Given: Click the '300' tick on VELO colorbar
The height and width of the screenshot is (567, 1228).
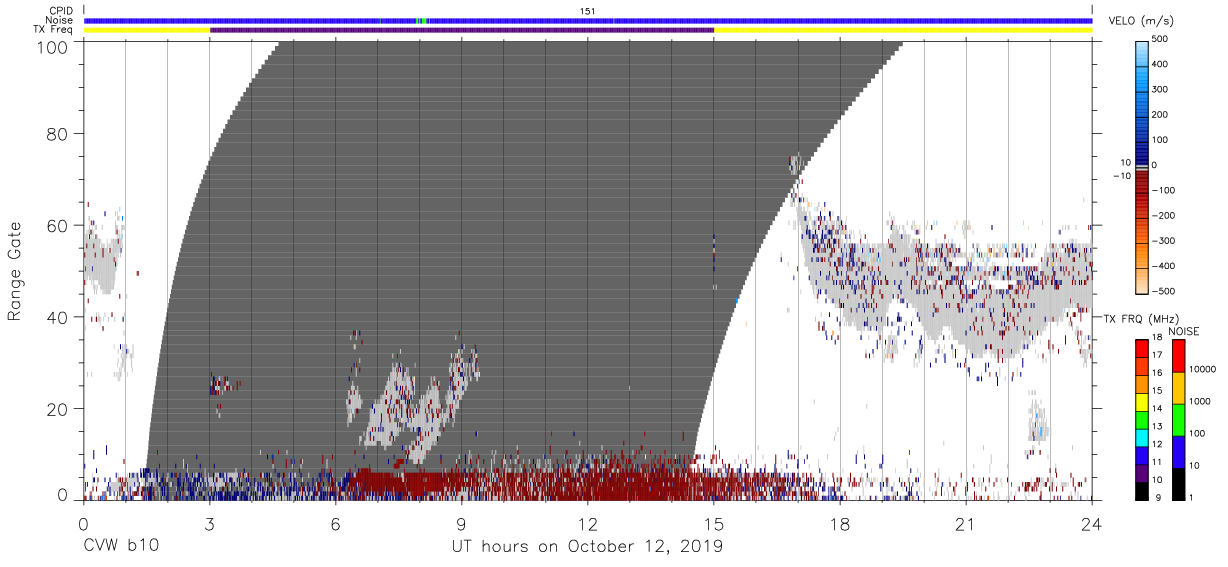Looking at the screenshot, I should point(1159,90).
